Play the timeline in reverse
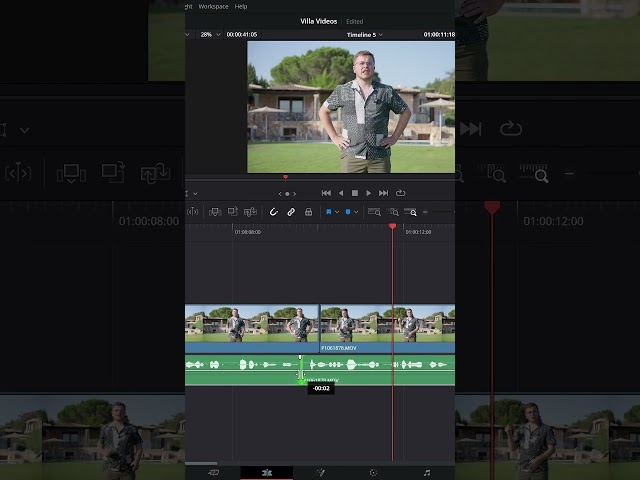 point(341,193)
